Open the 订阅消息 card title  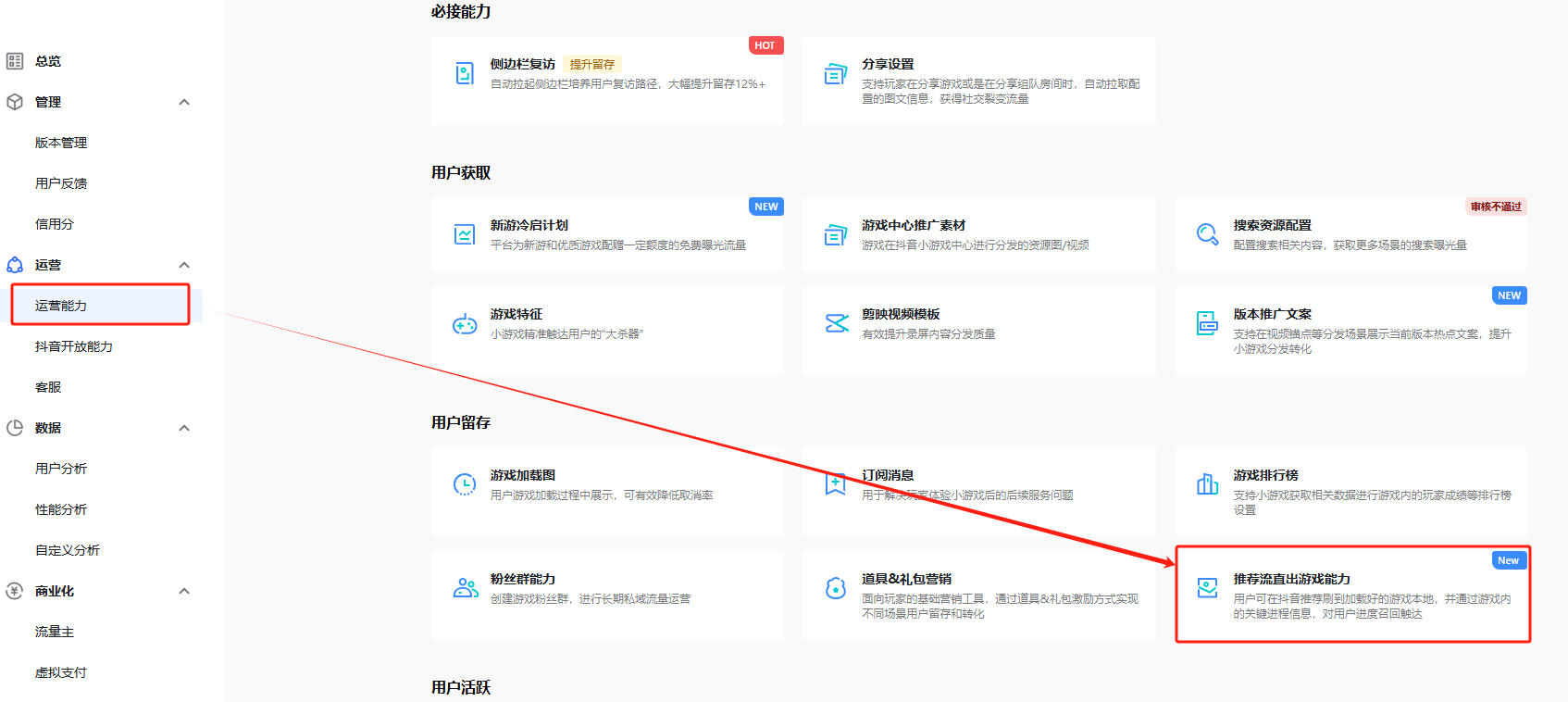[x=888, y=475]
